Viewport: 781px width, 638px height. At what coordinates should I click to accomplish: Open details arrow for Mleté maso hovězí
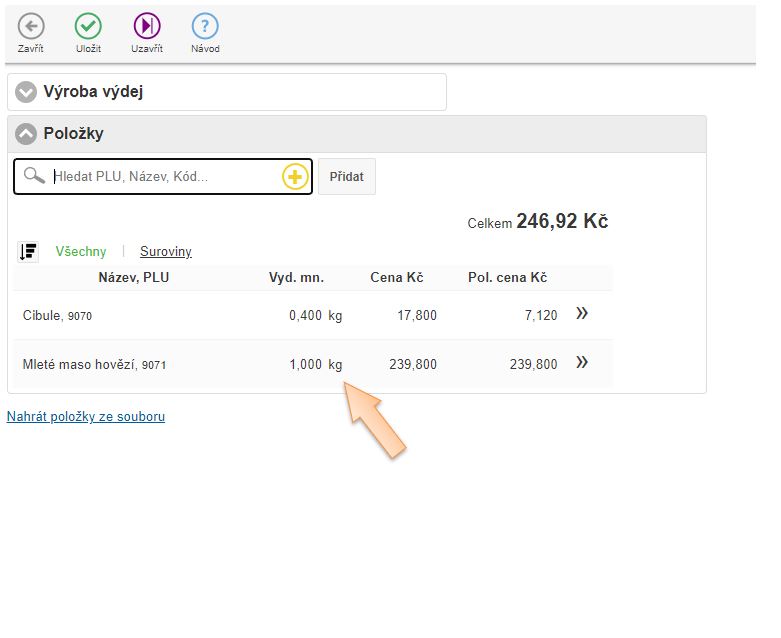582,363
